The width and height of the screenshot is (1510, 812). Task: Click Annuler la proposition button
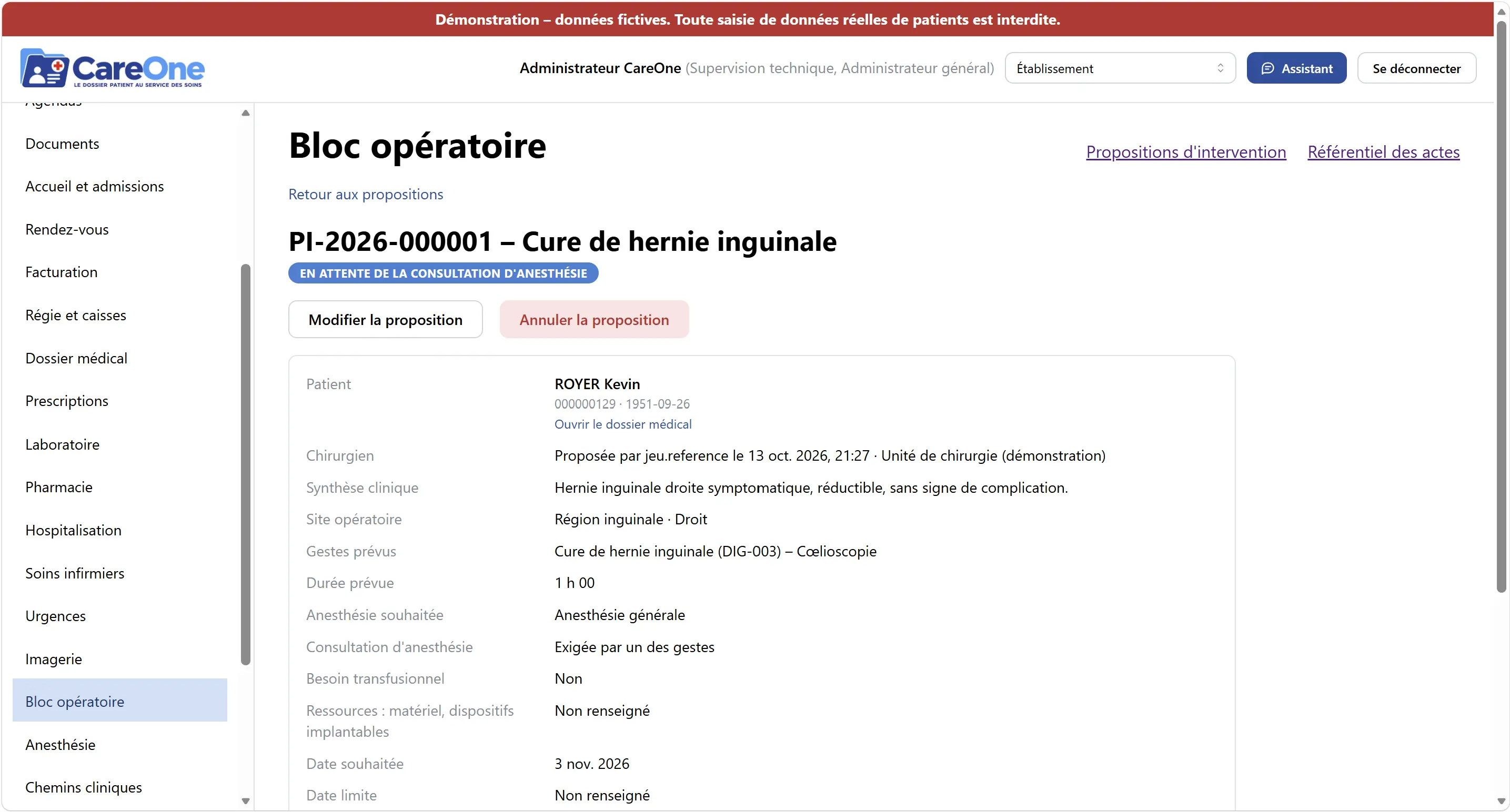click(594, 320)
